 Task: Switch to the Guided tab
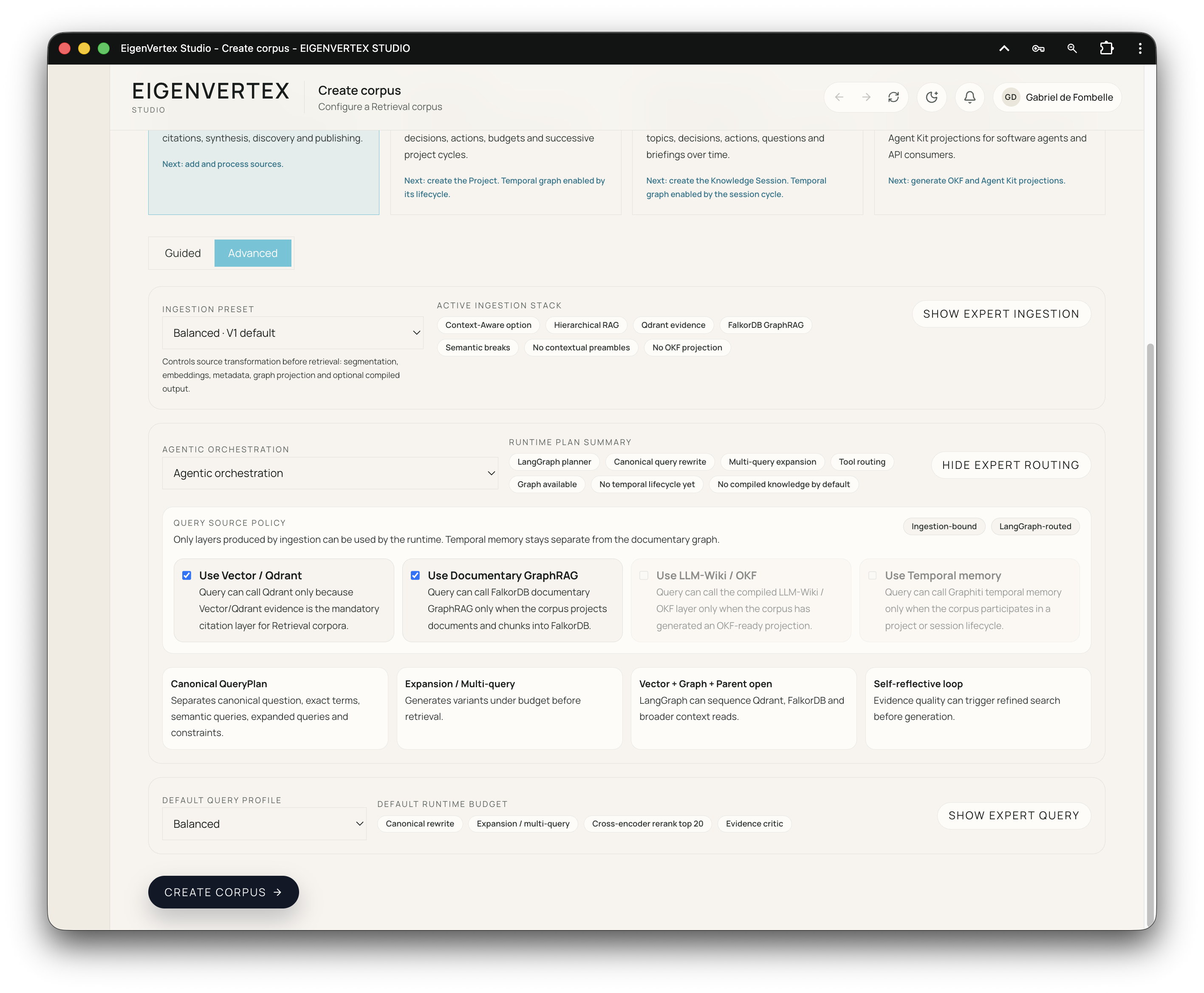tap(183, 253)
